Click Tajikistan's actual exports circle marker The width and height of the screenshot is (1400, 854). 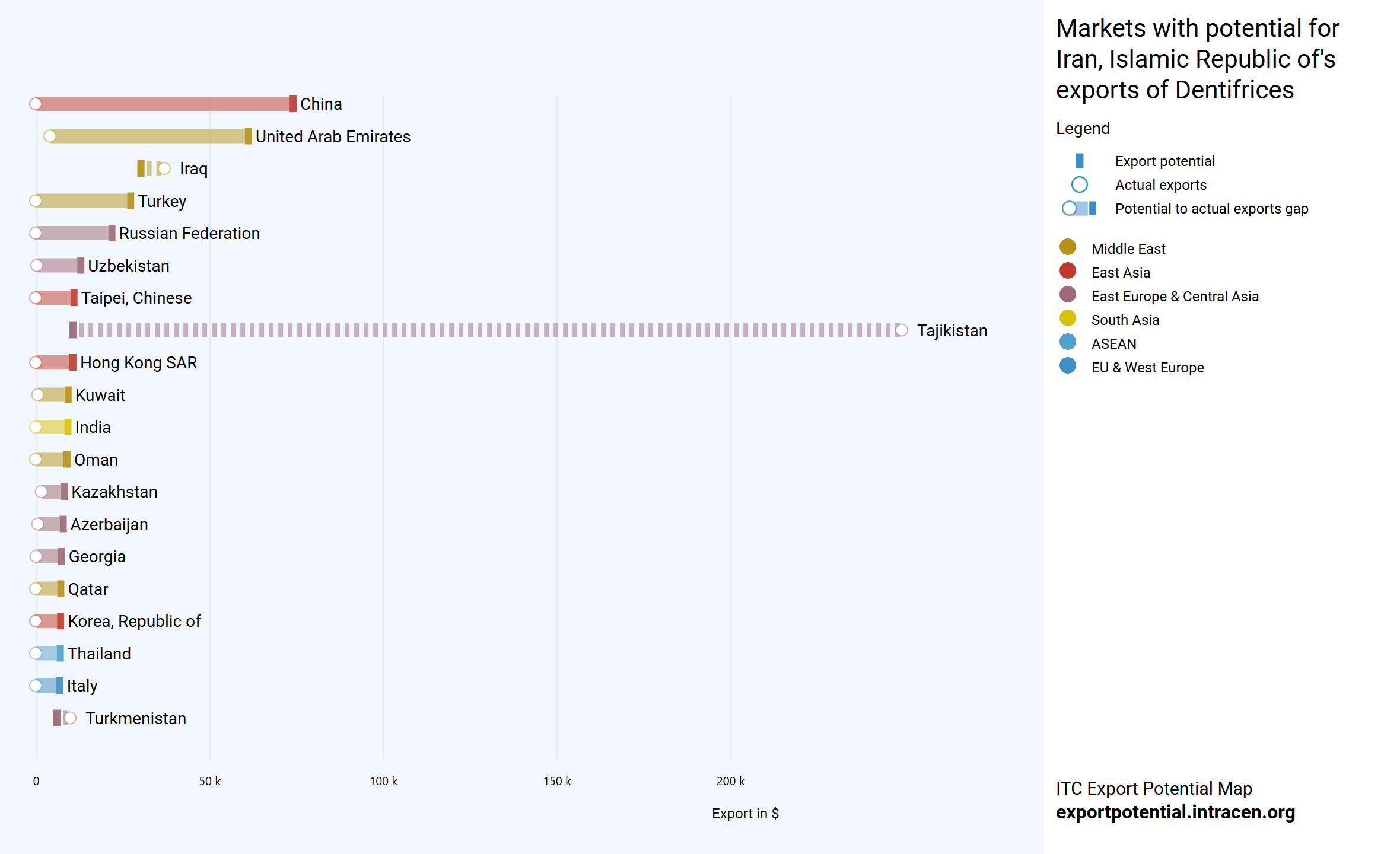[x=901, y=330]
